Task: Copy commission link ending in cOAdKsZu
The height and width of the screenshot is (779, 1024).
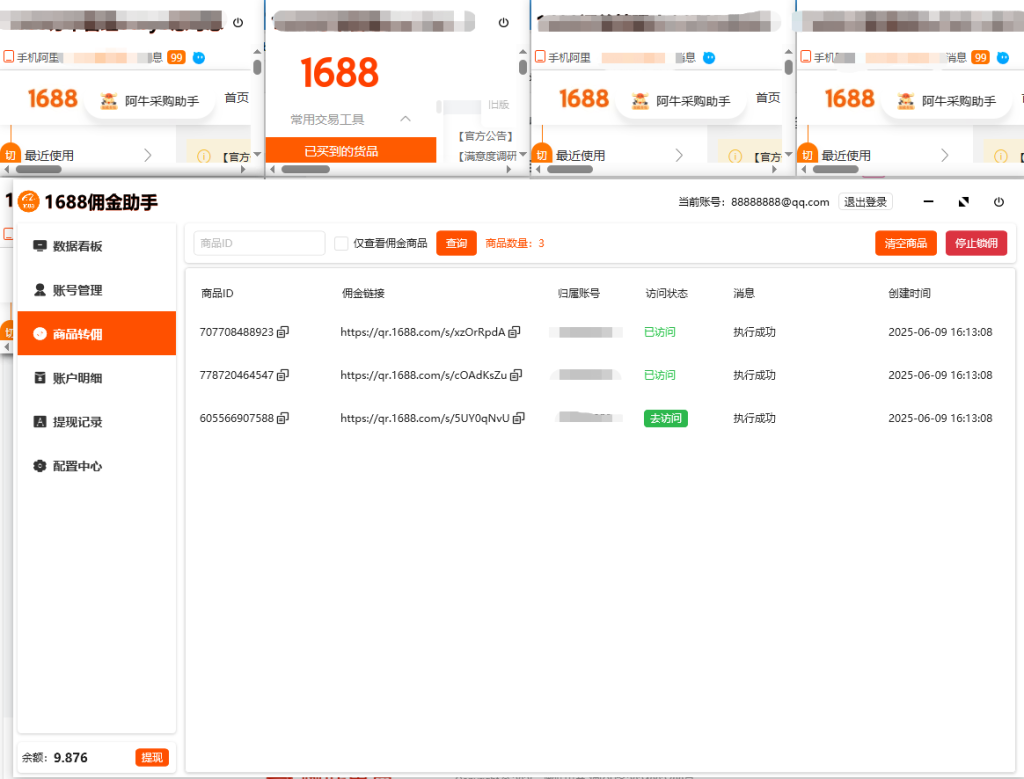Action: tap(516, 375)
